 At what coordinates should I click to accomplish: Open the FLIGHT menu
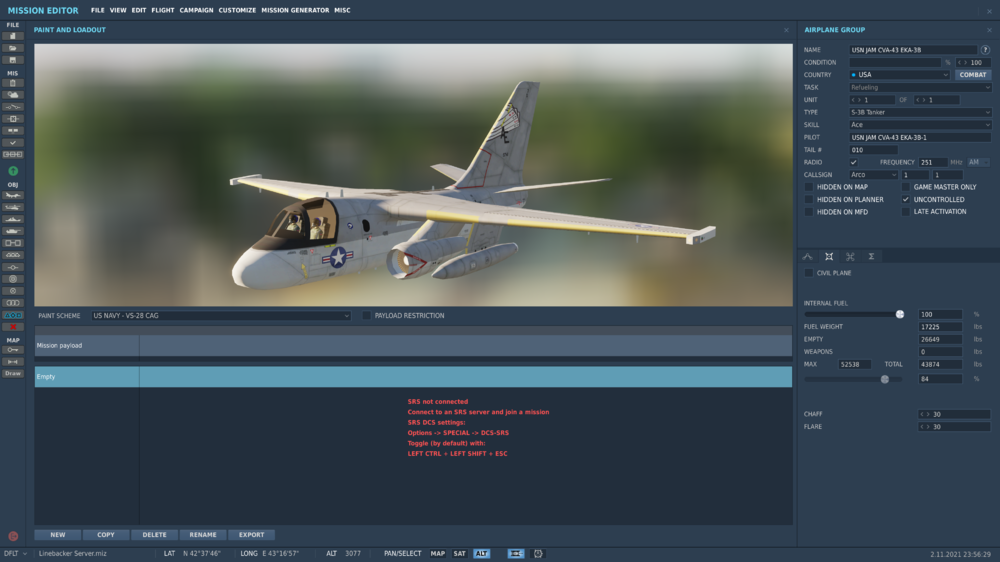point(163,10)
